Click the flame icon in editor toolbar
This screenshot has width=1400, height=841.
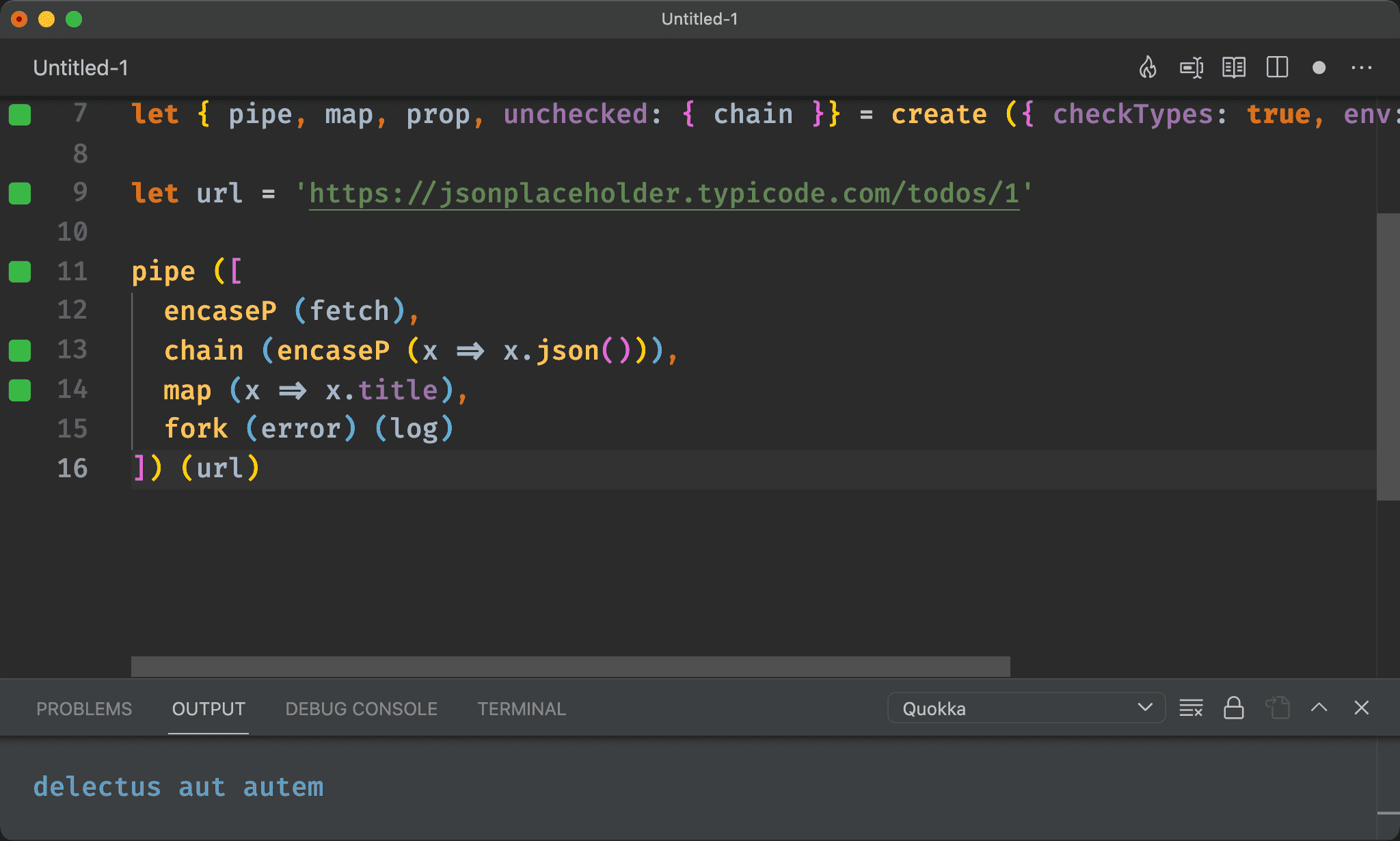point(1148,68)
